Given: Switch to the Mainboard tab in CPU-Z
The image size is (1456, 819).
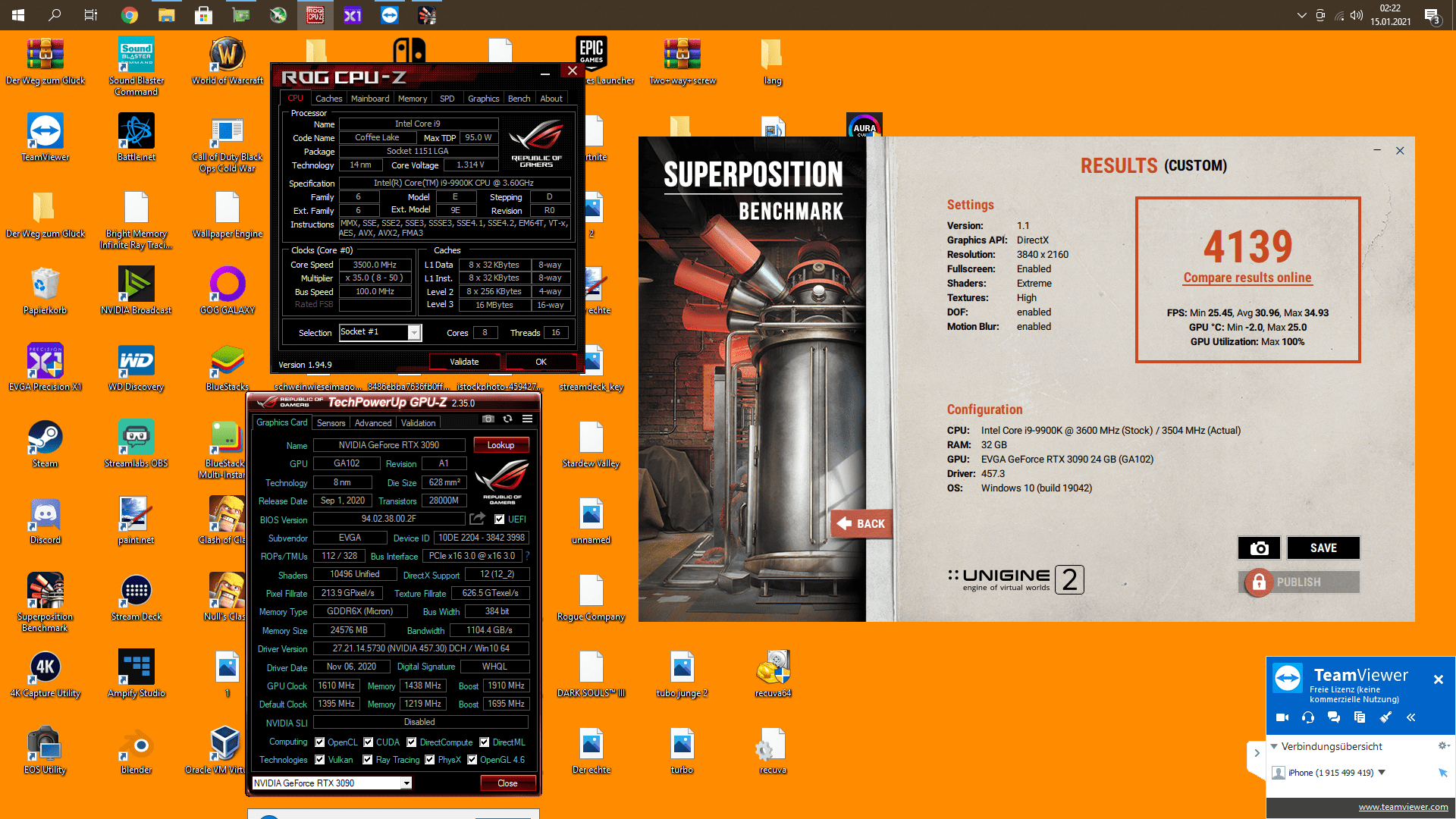Looking at the screenshot, I should [x=370, y=99].
